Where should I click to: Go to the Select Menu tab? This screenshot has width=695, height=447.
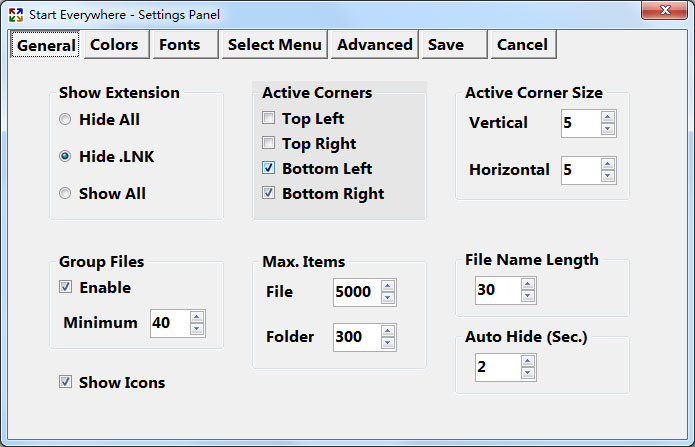click(x=274, y=44)
